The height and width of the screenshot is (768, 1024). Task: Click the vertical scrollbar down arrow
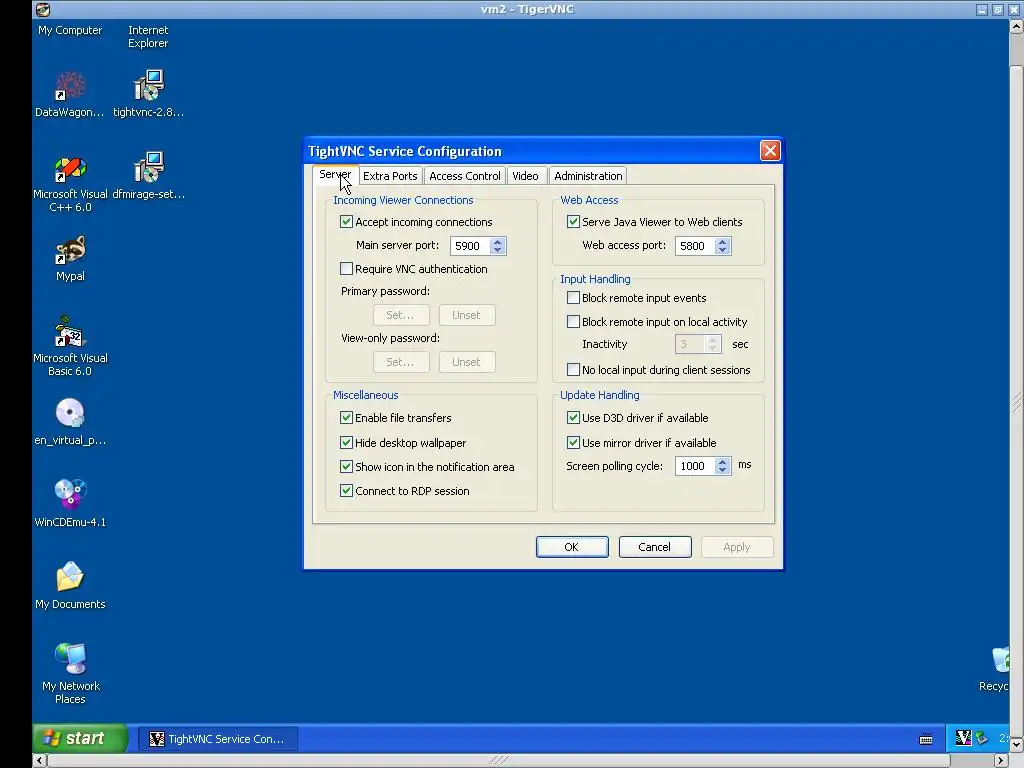(x=1016, y=744)
